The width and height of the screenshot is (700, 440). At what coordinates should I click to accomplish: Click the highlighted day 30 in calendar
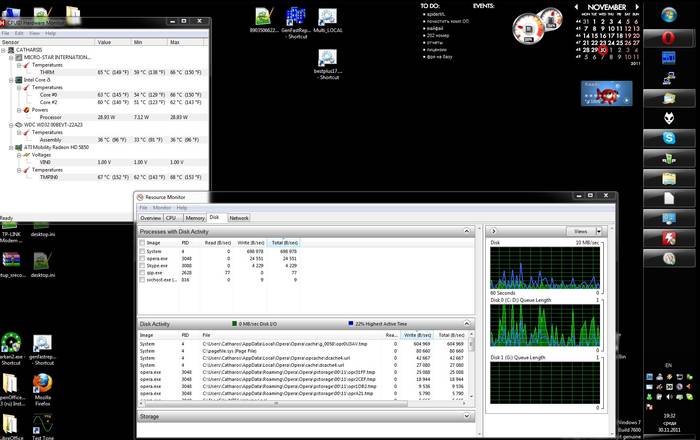[x=603, y=50]
